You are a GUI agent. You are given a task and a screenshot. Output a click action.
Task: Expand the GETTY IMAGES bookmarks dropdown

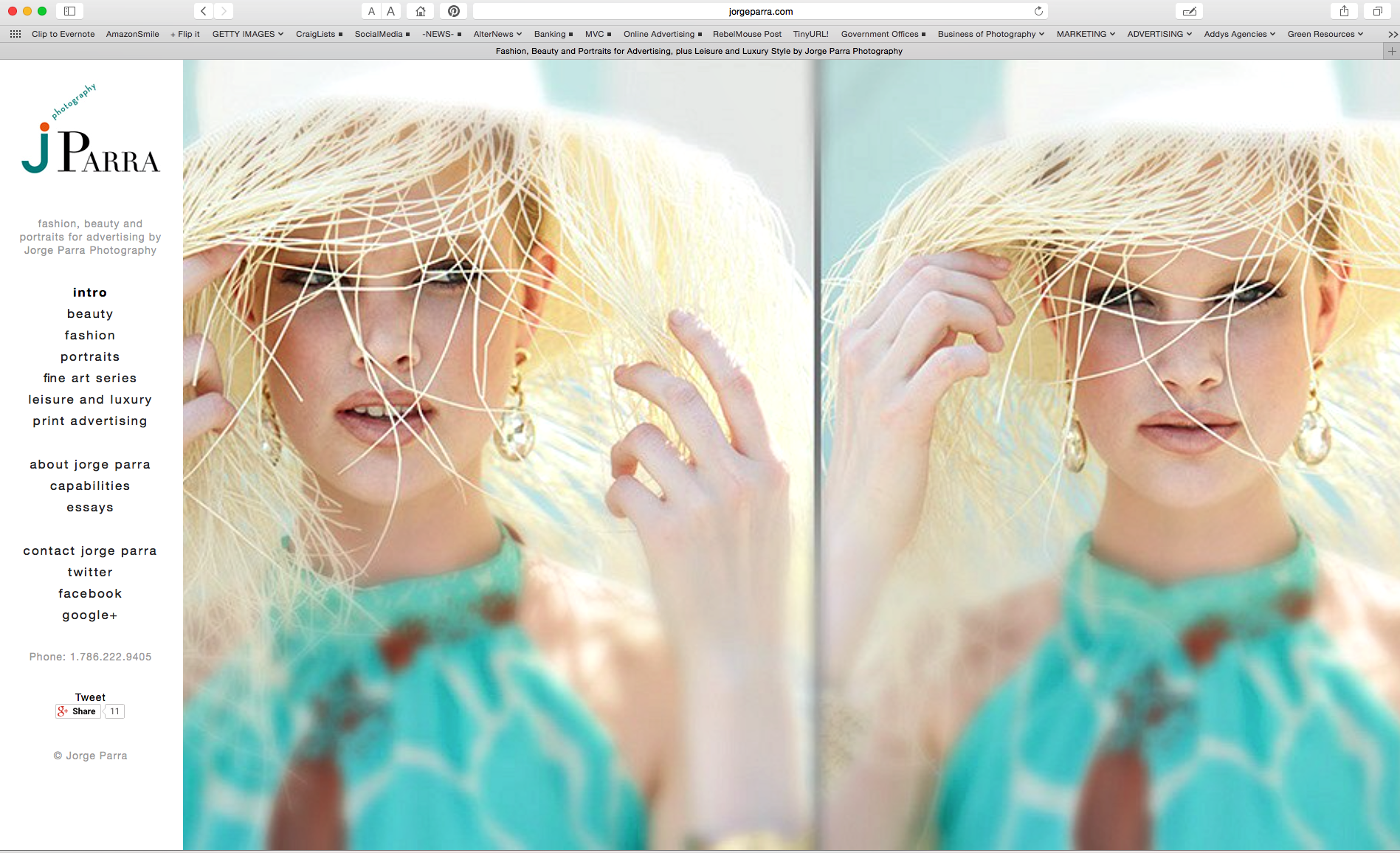click(247, 34)
